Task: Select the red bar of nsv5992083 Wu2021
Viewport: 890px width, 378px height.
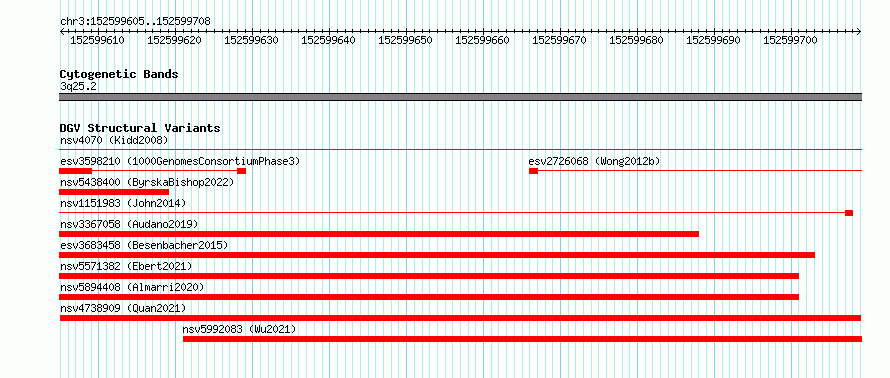Action: 522,339
